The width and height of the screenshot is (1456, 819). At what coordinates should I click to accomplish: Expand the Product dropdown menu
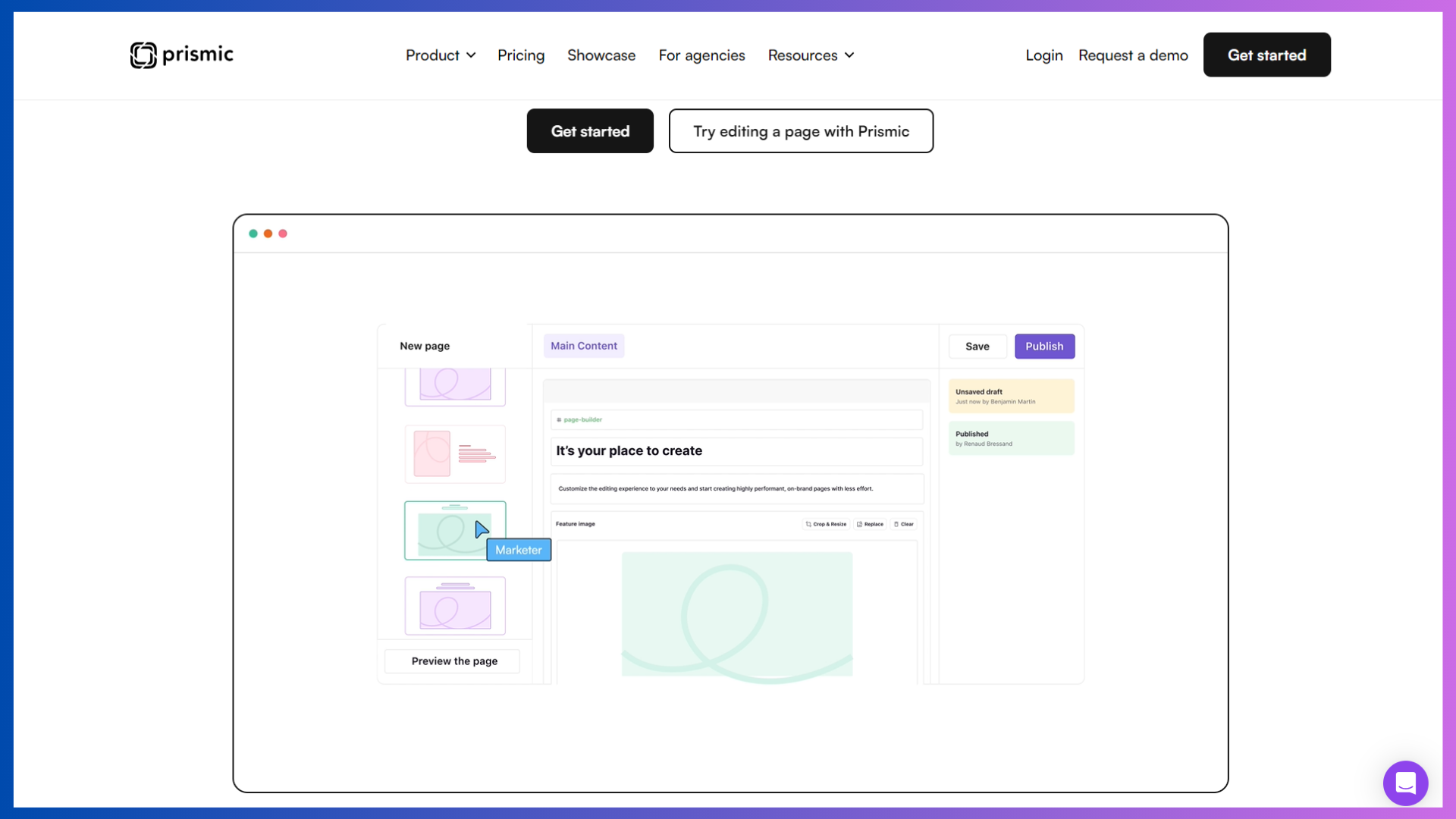pos(441,55)
